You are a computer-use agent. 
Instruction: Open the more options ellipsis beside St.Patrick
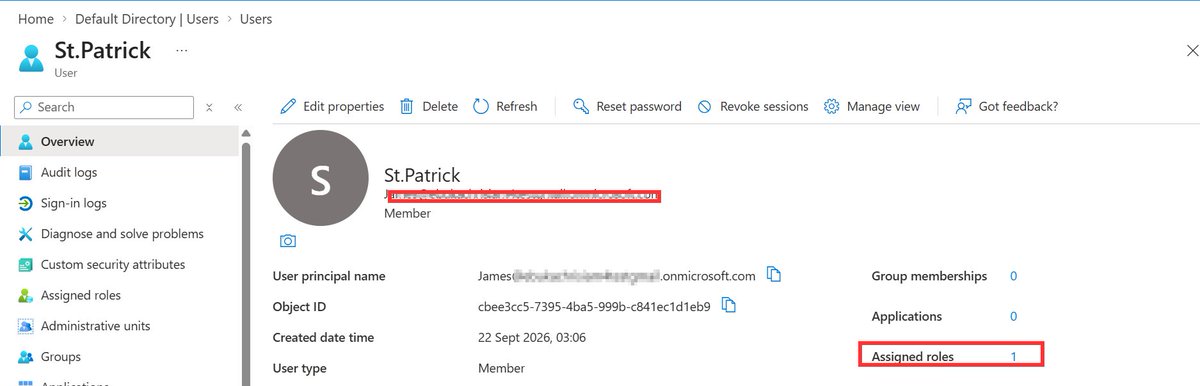tap(182, 50)
